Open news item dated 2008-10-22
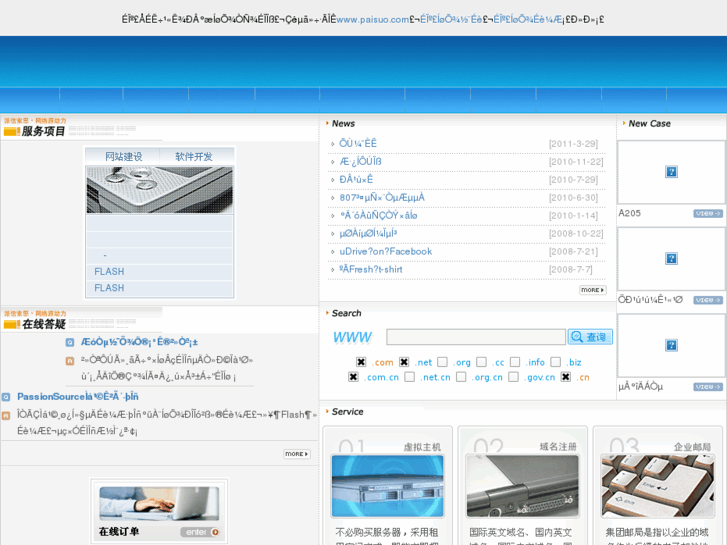 pyautogui.click(x=368, y=233)
